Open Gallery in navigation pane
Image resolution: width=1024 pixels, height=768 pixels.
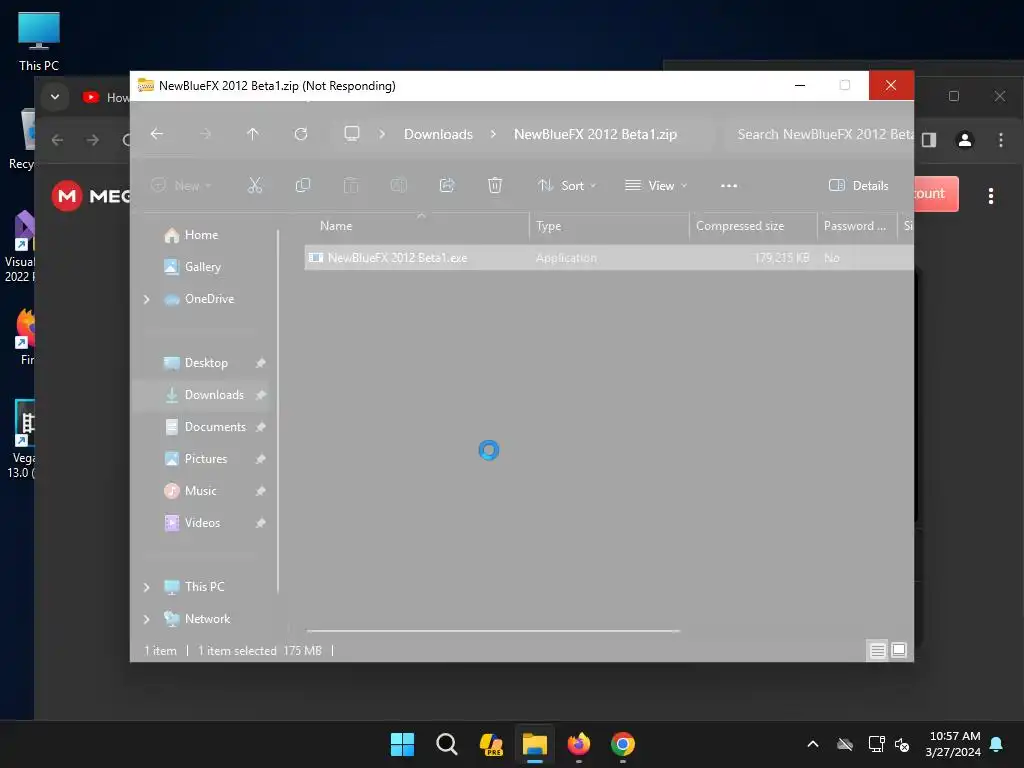pyautogui.click(x=202, y=267)
